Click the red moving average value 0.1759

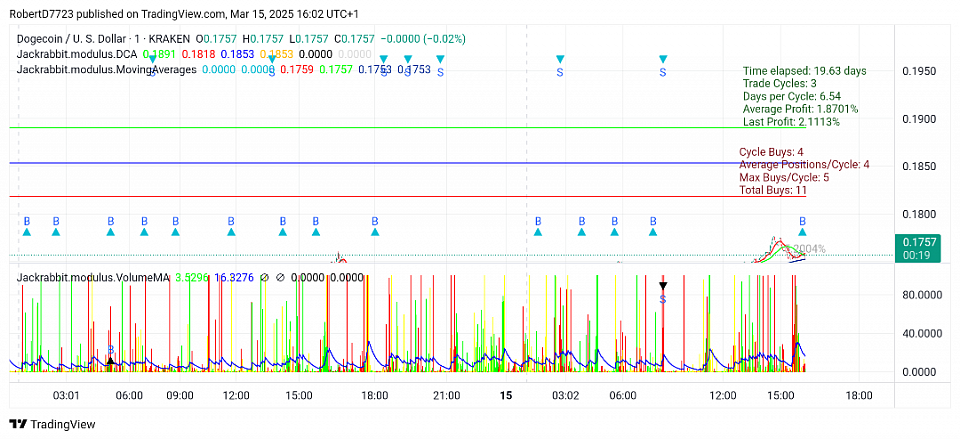tap(297, 69)
